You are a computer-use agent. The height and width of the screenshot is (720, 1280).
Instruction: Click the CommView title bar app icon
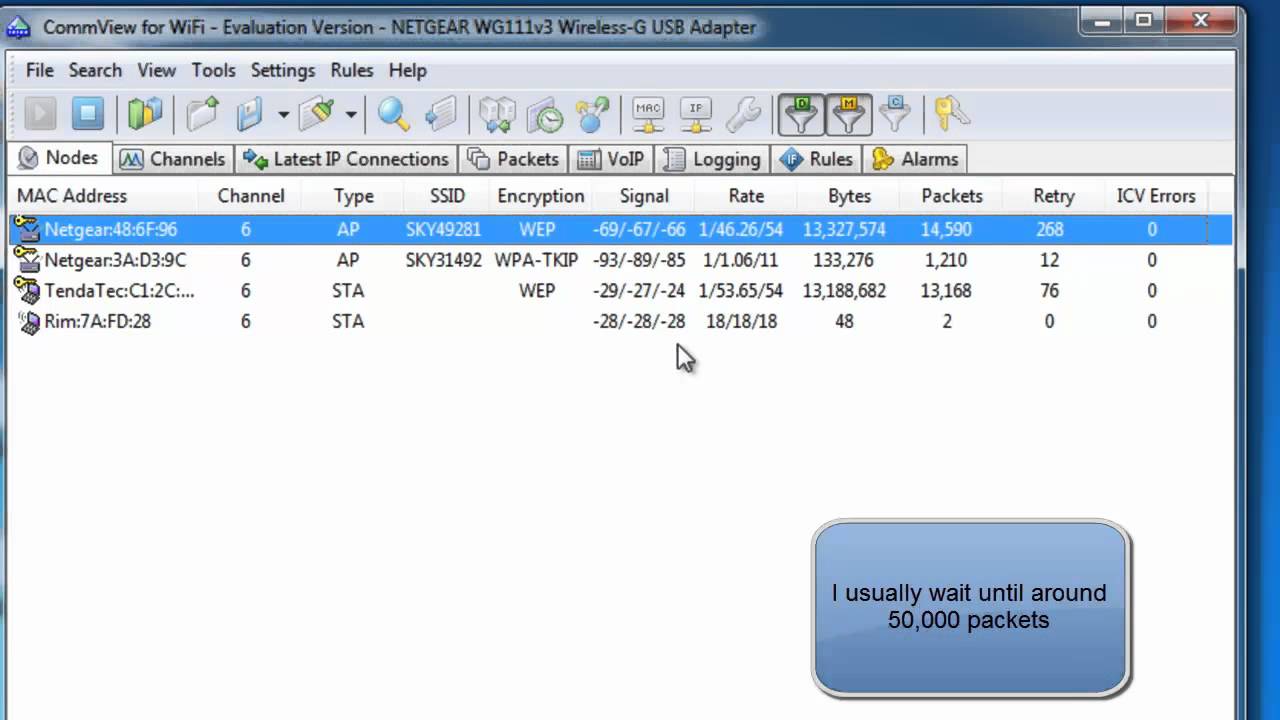tap(18, 27)
